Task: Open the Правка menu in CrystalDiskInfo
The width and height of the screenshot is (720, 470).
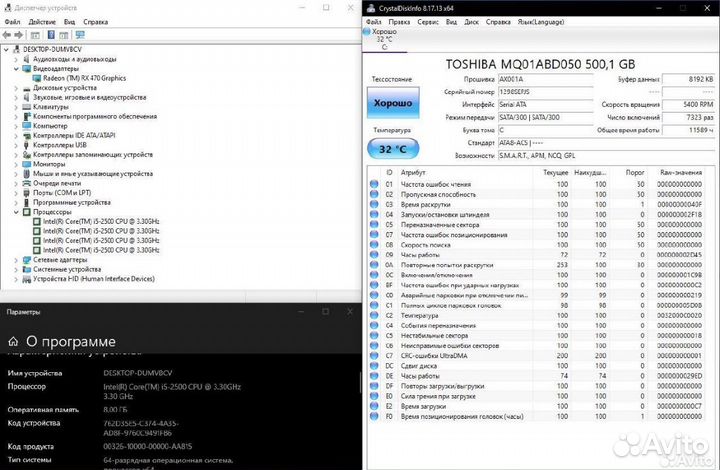Action: (x=399, y=22)
